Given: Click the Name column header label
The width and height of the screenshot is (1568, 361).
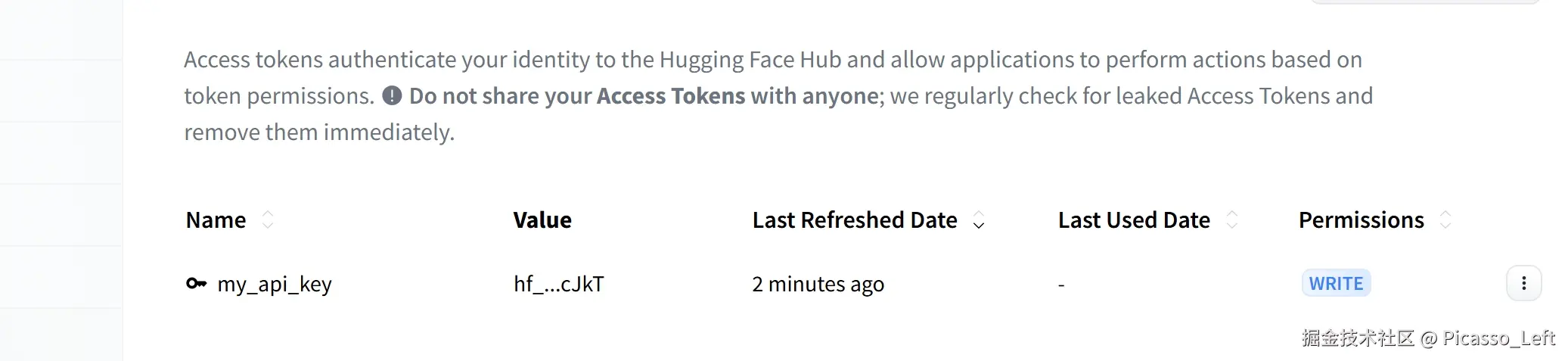Looking at the screenshot, I should 216,220.
